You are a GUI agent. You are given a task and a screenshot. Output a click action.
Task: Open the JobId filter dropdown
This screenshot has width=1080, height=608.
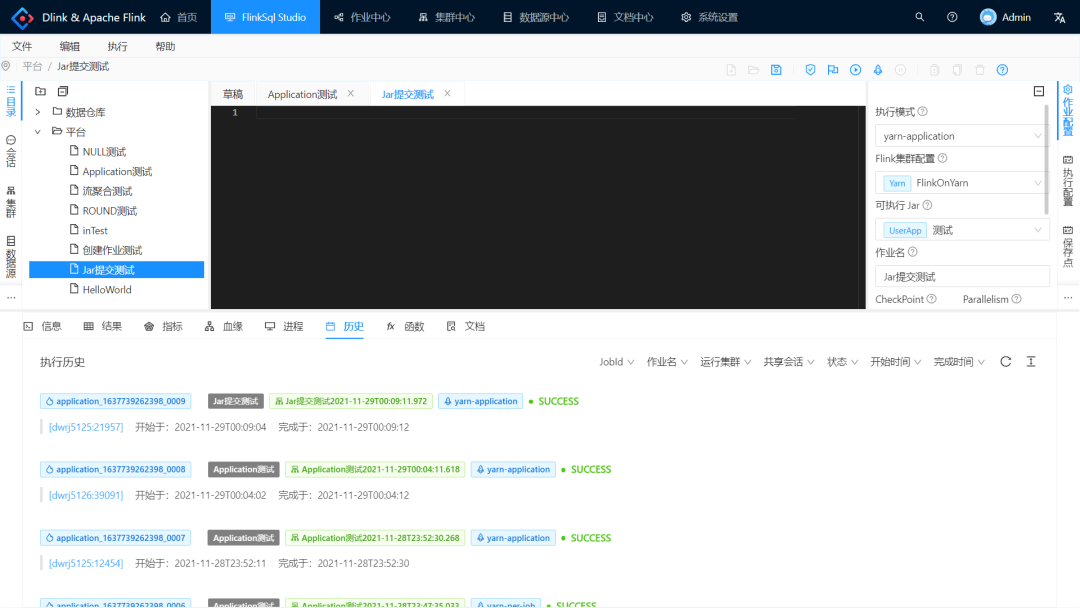pos(616,361)
